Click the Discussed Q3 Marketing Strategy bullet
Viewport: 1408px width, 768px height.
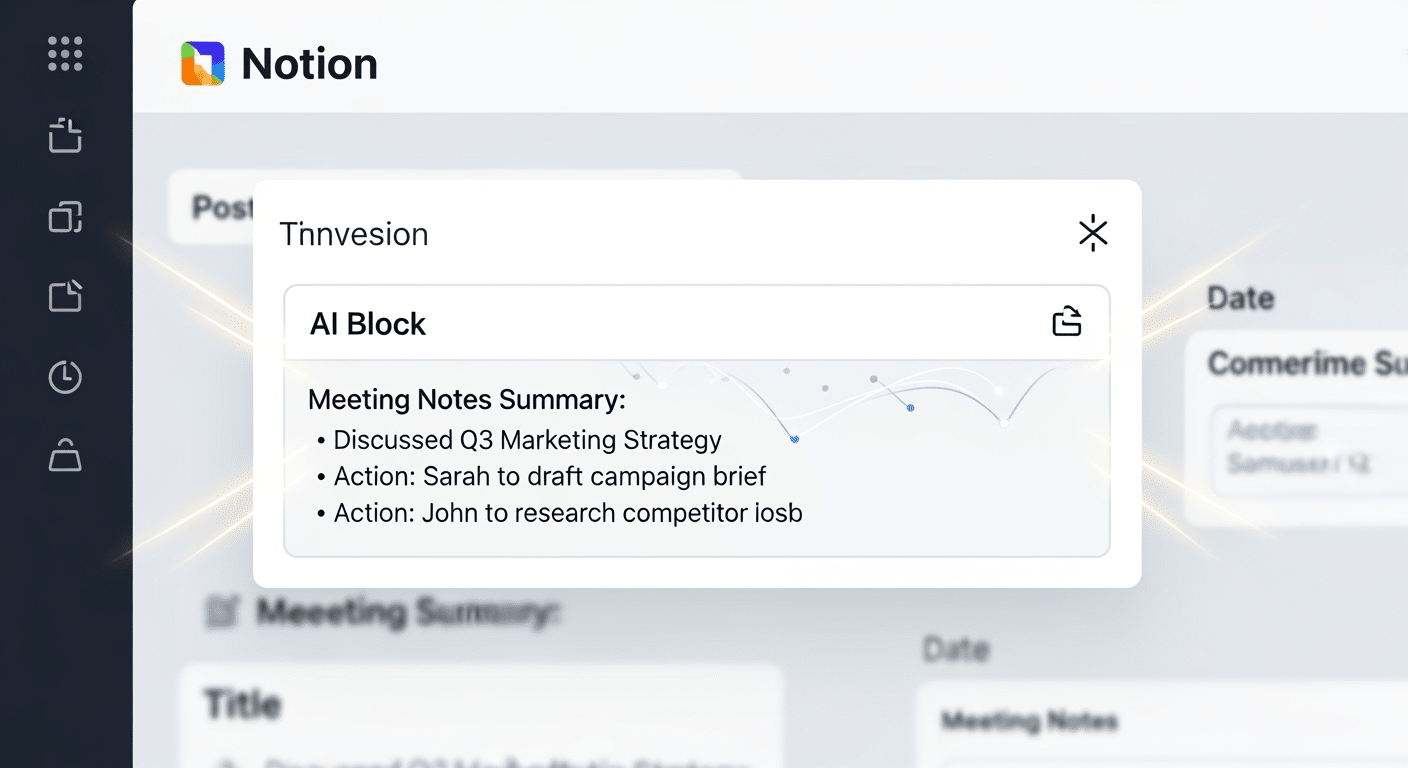527,440
